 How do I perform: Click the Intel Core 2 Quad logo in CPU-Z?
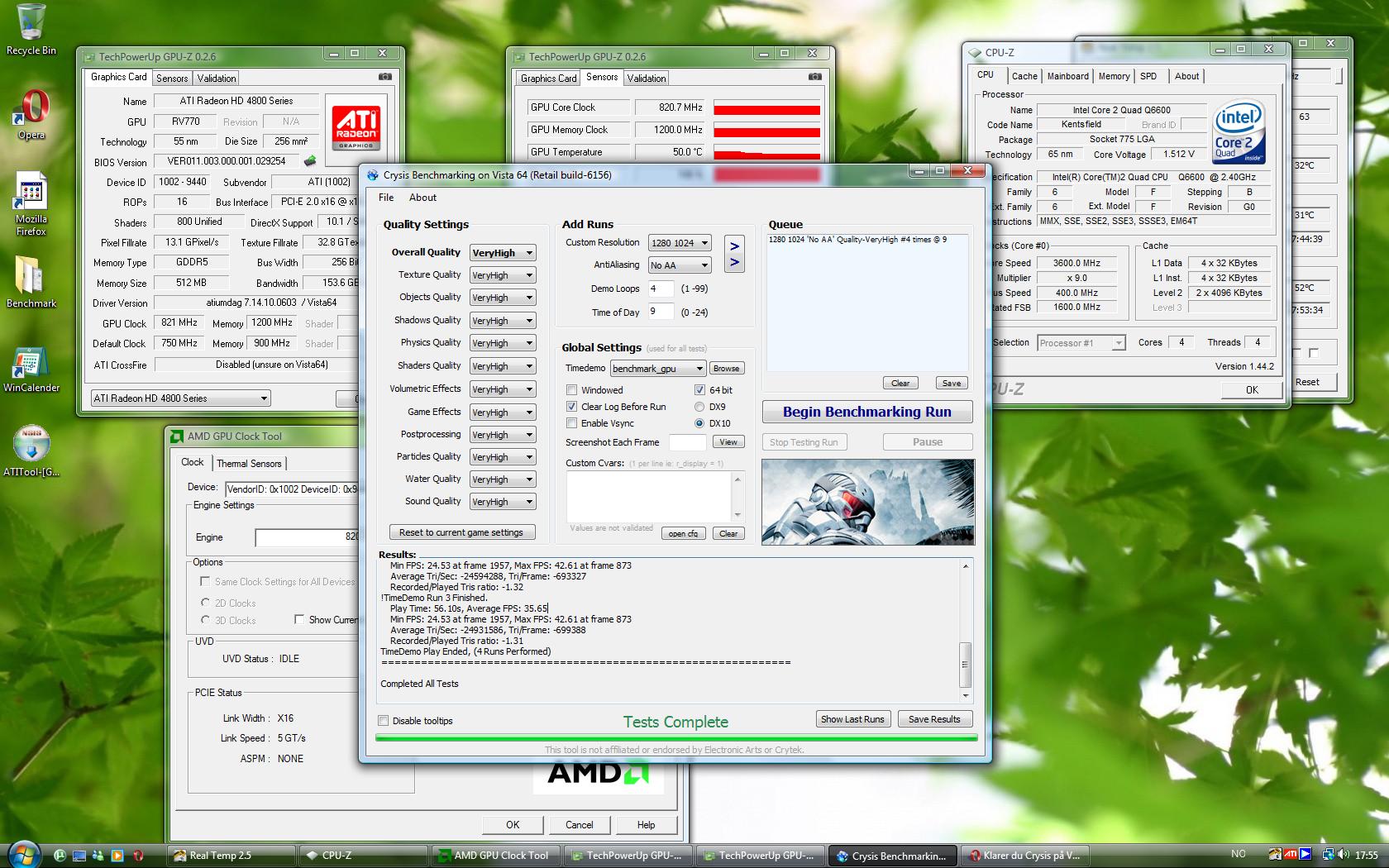[x=1239, y=132]
